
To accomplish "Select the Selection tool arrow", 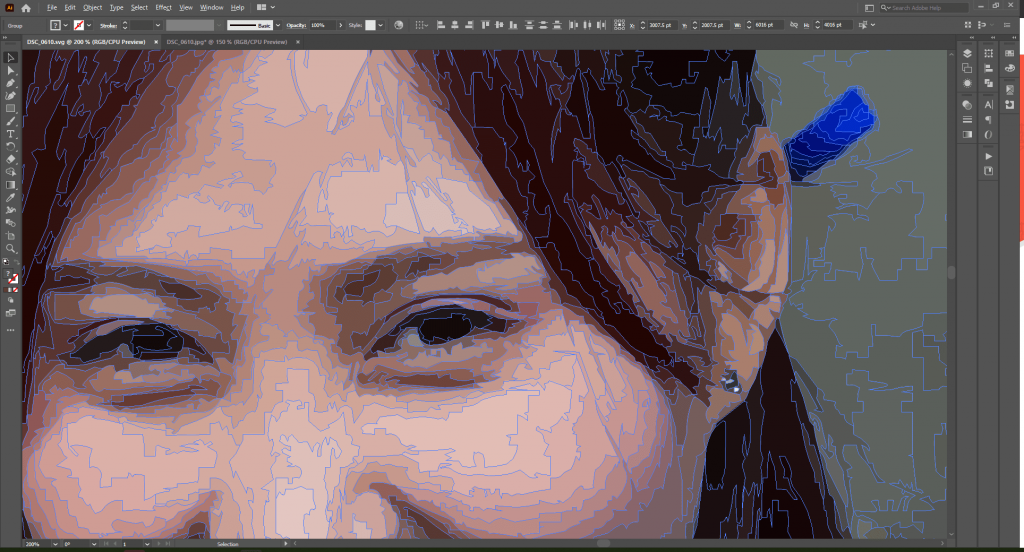I will (x=10, y=57).
